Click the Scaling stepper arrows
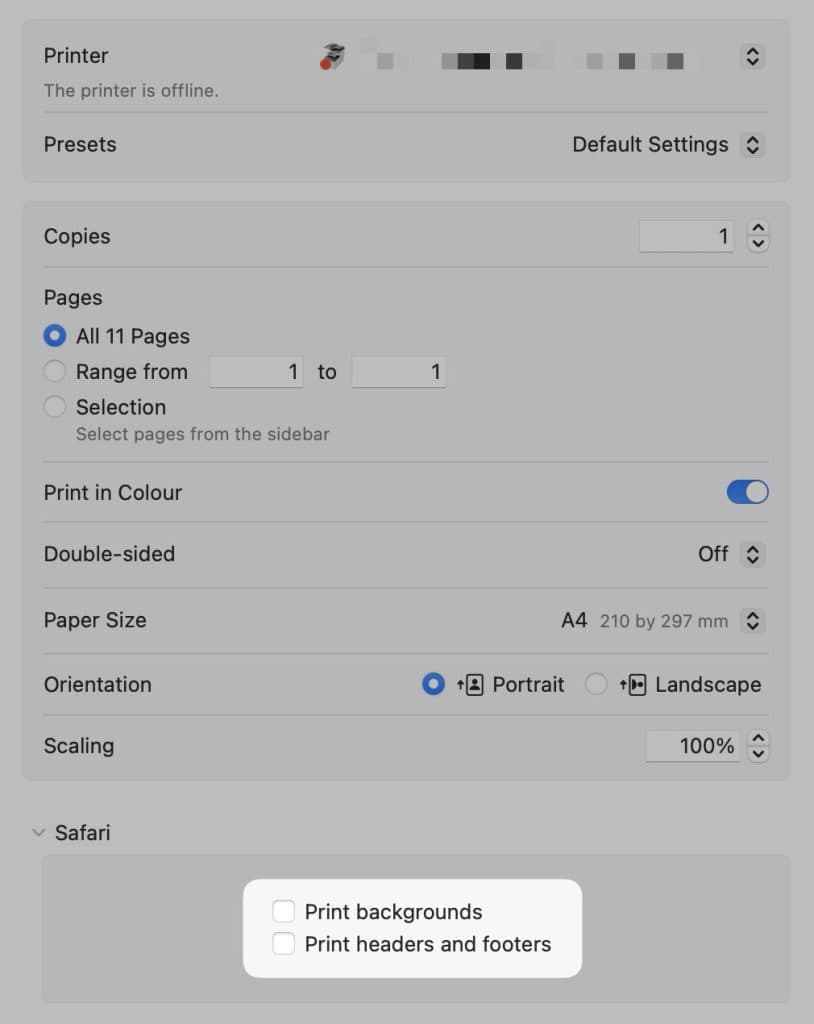 click(759, 746)
